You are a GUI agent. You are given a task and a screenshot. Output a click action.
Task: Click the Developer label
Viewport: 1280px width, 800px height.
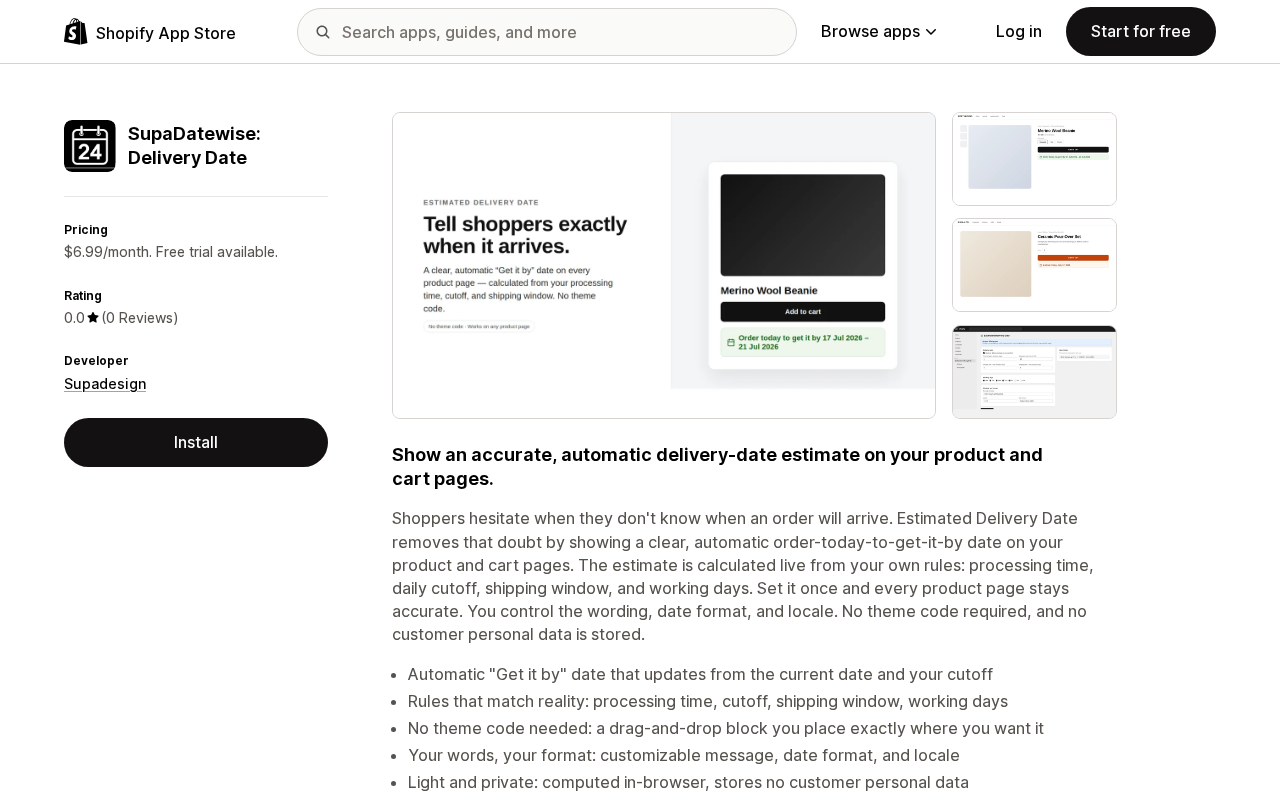[96, 361]
